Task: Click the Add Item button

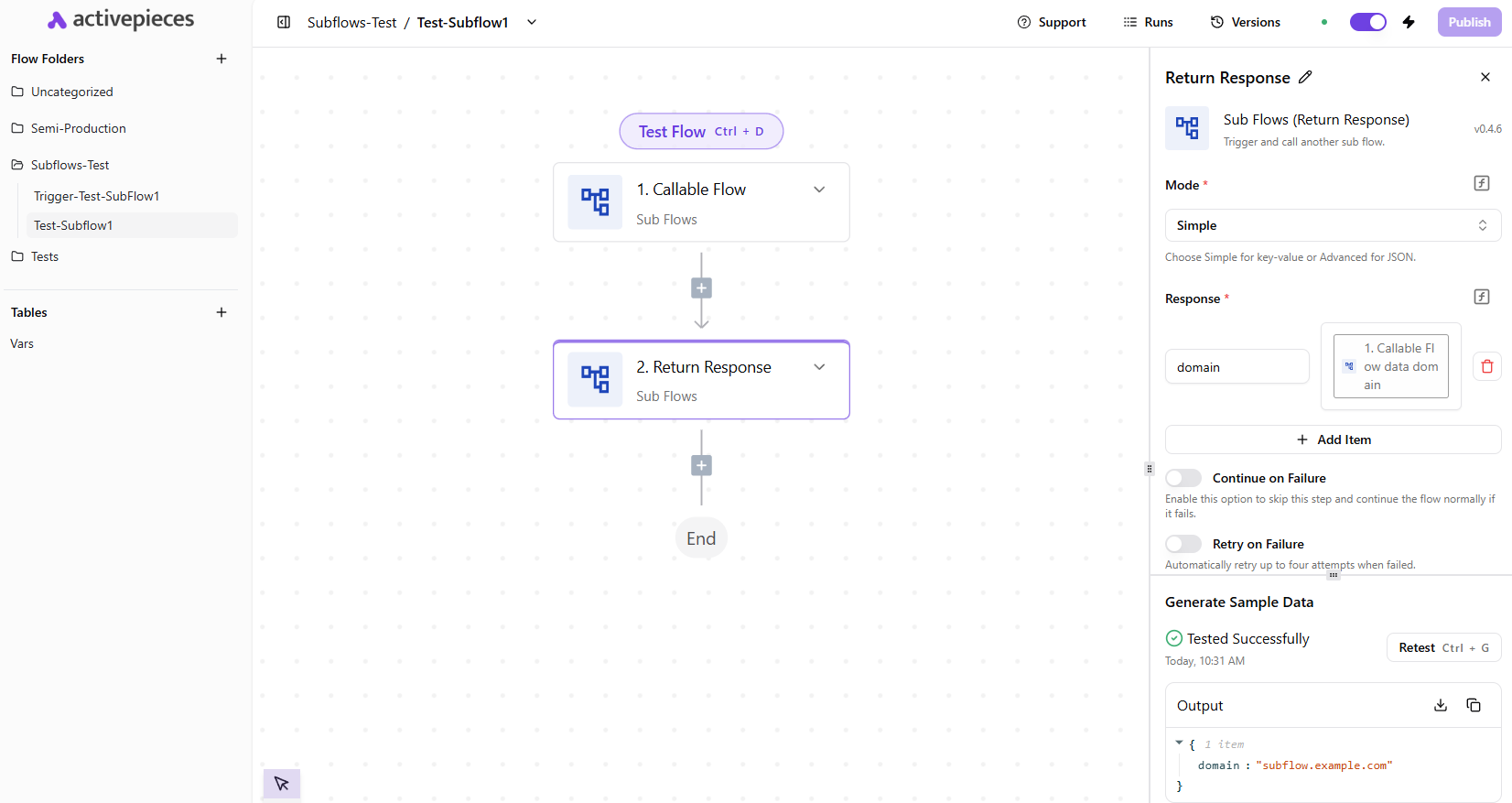Action: click(x=1332, y=439)
